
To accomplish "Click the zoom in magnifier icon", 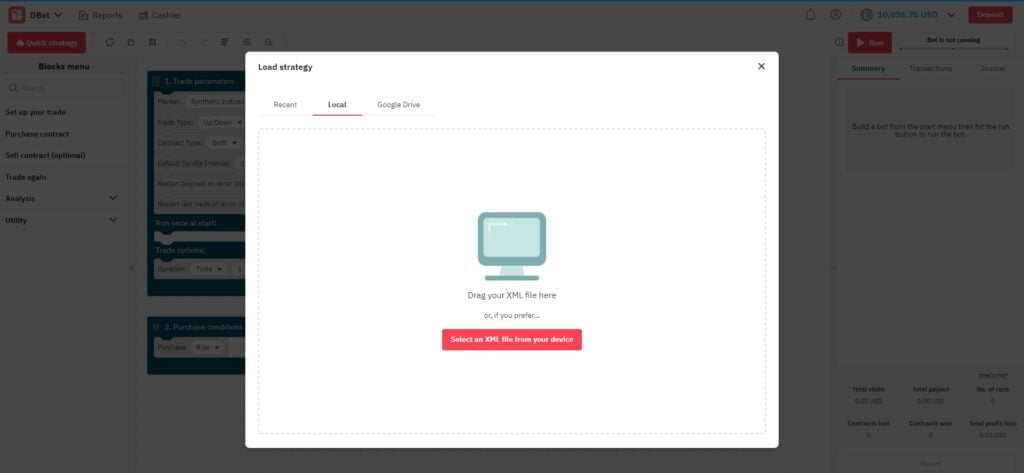I will point(249,43).
